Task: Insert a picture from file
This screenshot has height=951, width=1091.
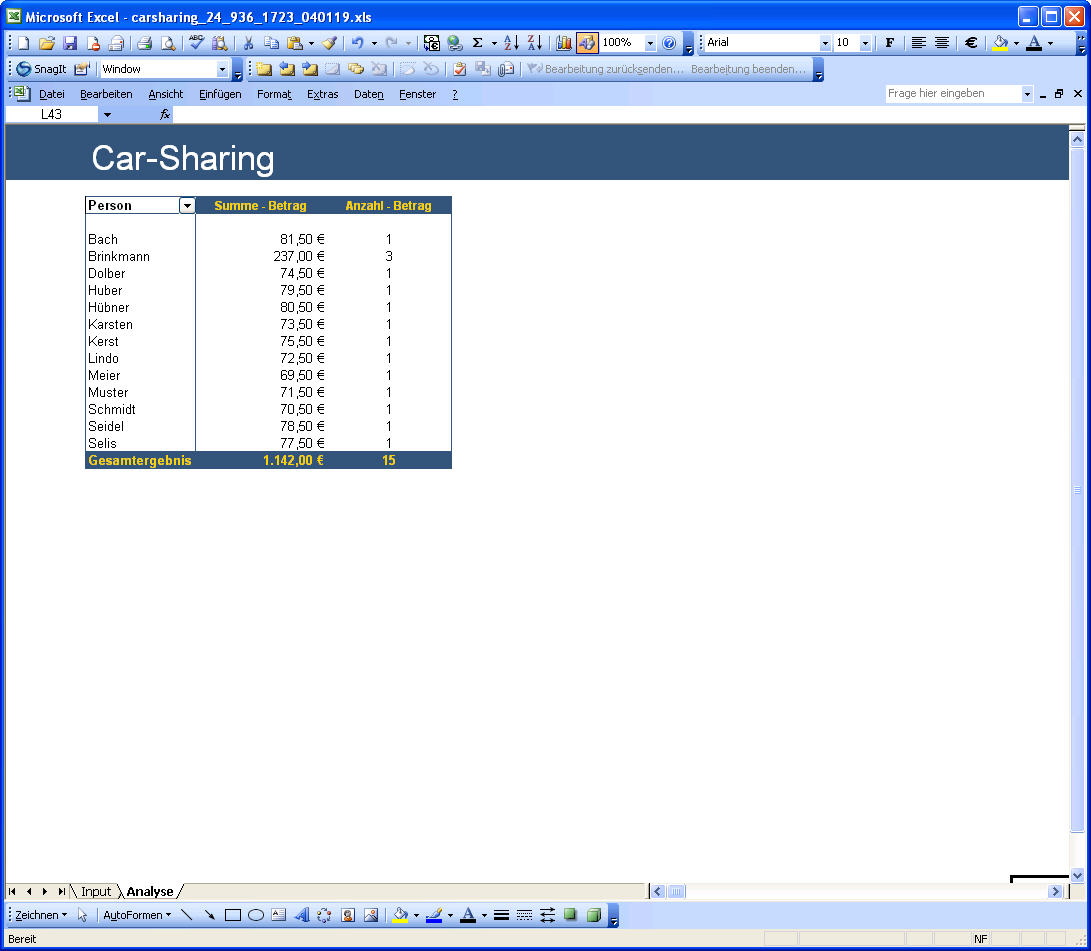Action: coord(371,915)
